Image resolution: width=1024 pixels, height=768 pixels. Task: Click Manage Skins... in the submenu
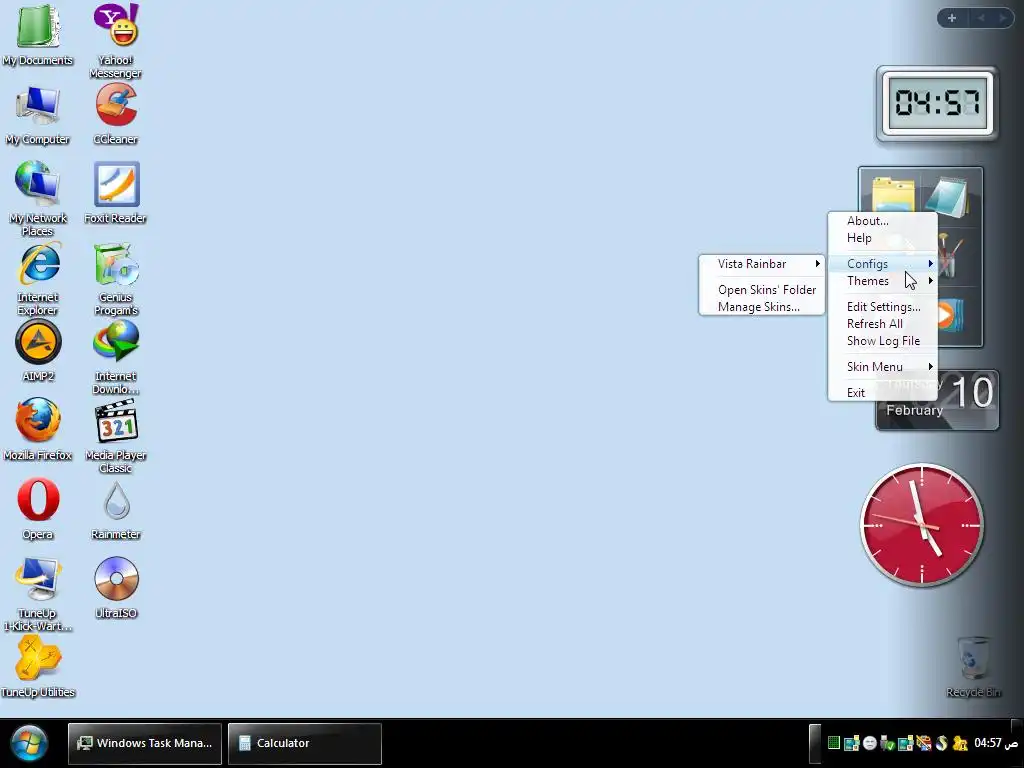click(761, 306)
